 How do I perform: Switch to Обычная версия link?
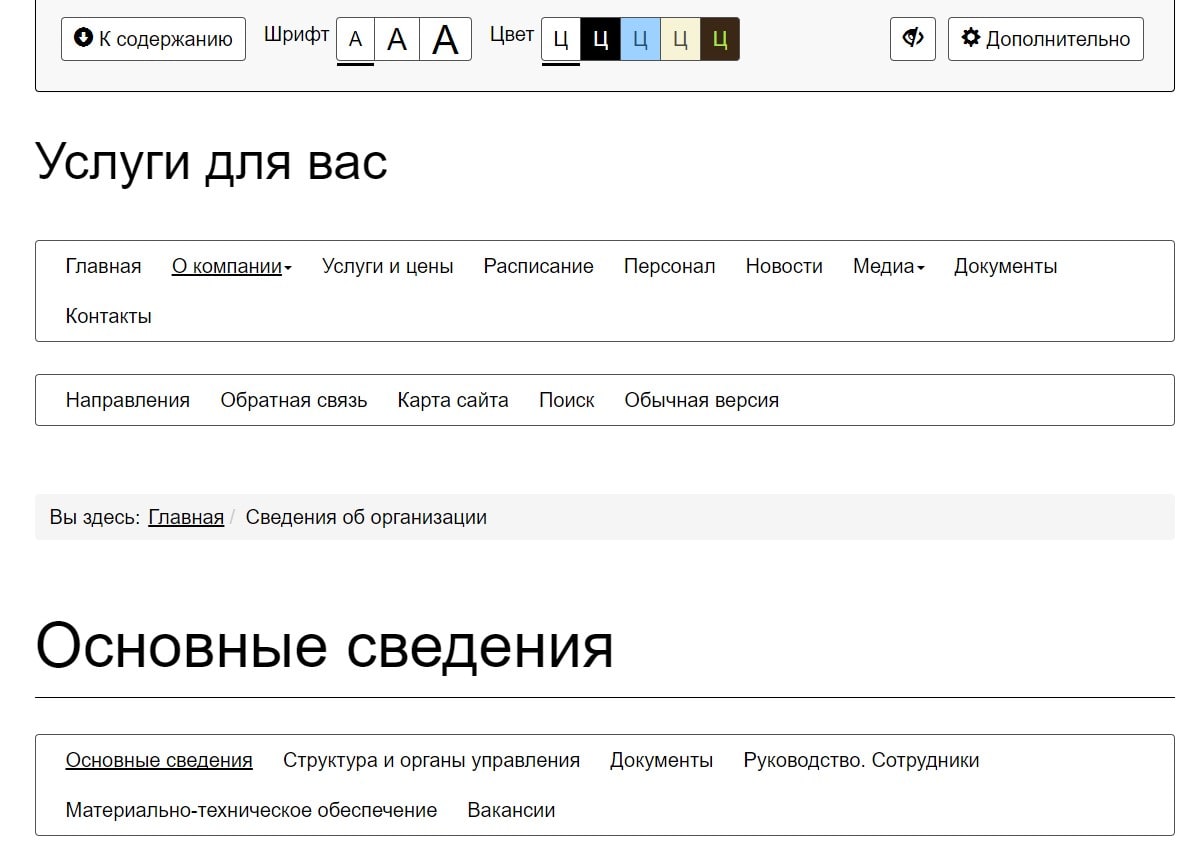701,400
